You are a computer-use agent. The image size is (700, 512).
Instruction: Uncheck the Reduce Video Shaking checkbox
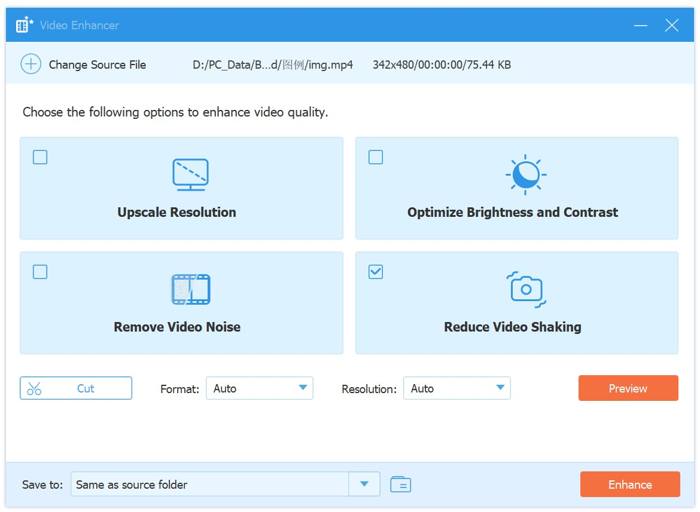coord(375,272)
